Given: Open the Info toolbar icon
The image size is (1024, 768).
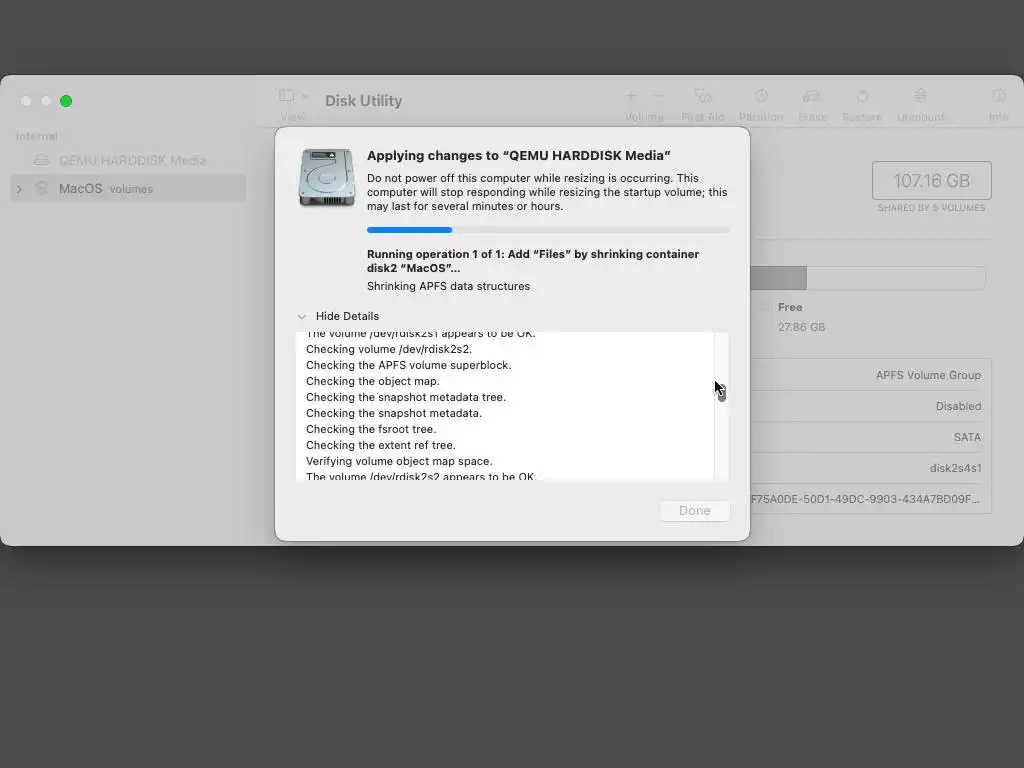Looking at the screenshot, I should (x=999, y=96).
